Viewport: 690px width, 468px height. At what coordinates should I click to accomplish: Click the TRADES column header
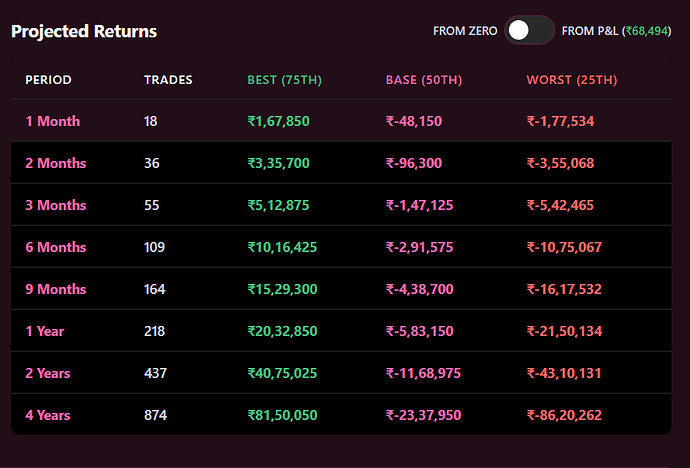pyautogui.click(x=168, y=80)
